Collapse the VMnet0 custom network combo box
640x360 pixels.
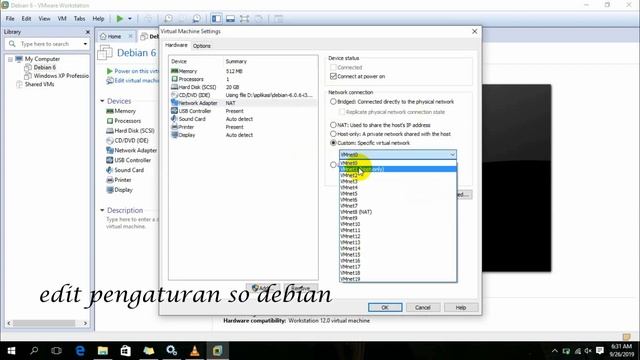(398, 155)
